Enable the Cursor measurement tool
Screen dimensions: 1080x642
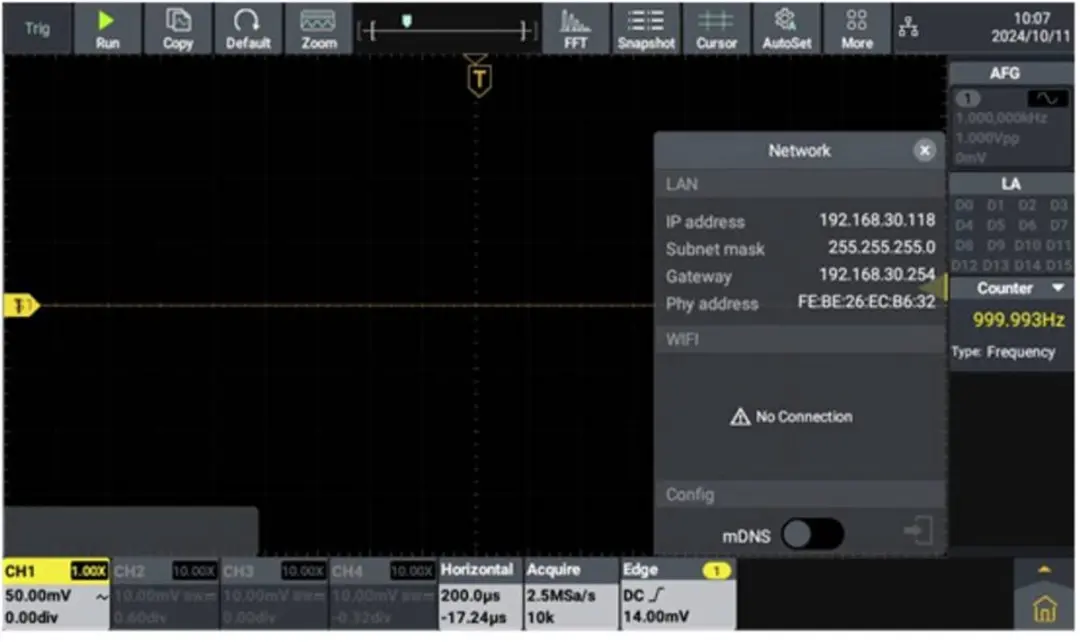716,29
